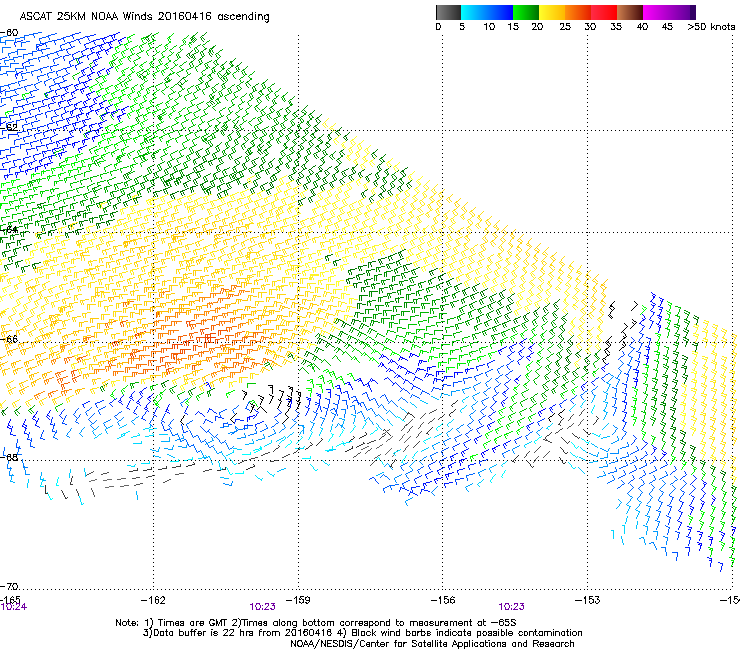Click the brown 35-40 knots legend swatch

tap(630, 12)
